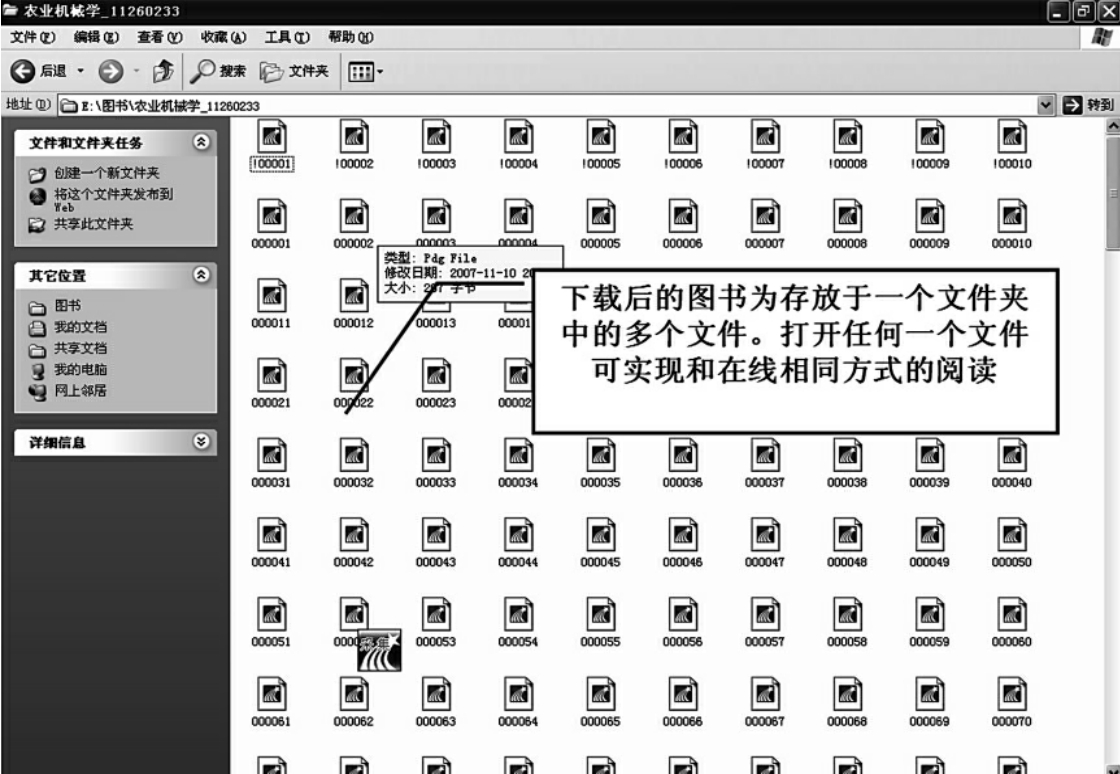Click the vertical scrollbar thumb
Image resolution: width=1120 pixels, height=774 pixels.
click(x=1113, y=193)
